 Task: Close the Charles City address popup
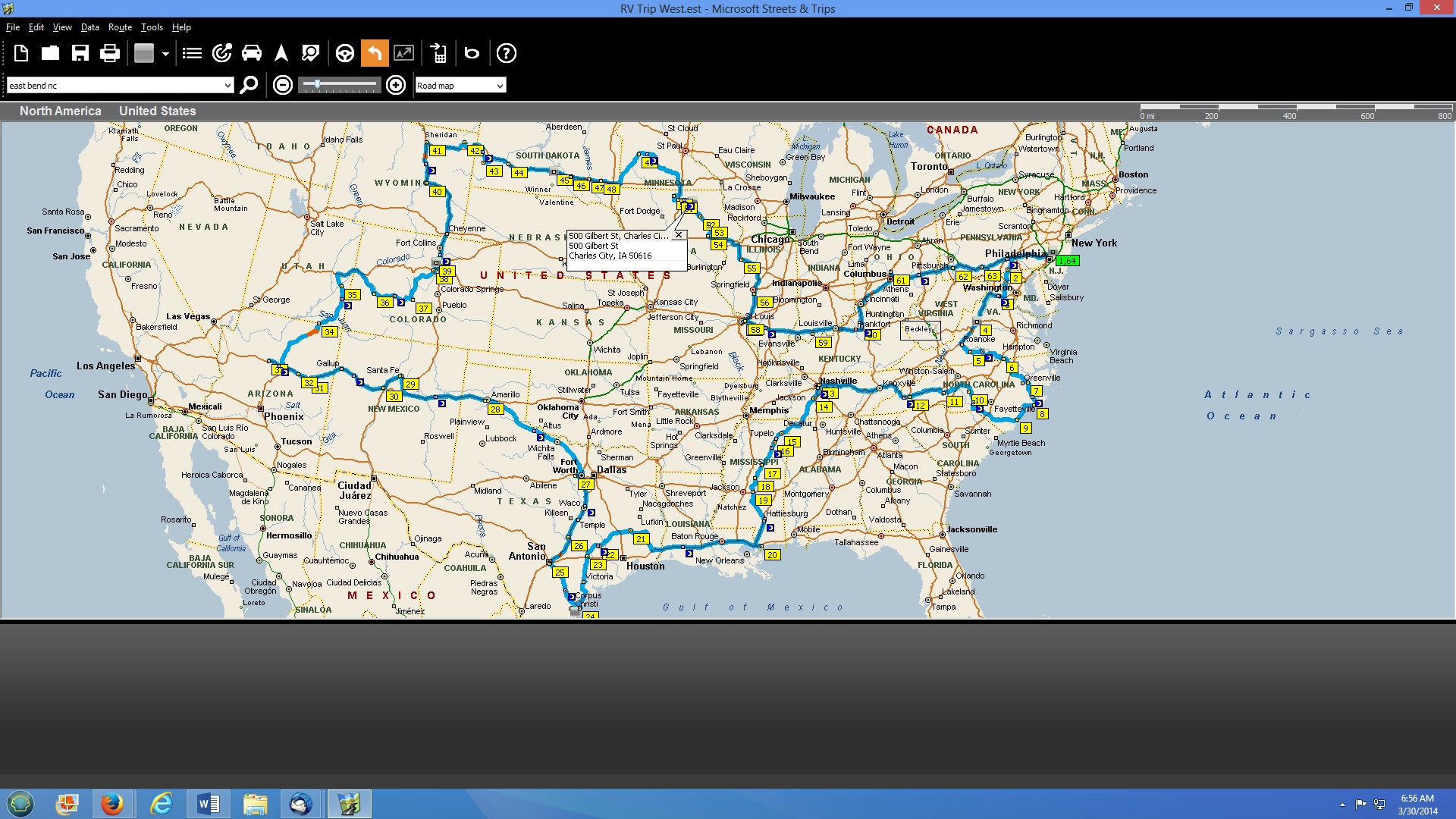[679, 235]
